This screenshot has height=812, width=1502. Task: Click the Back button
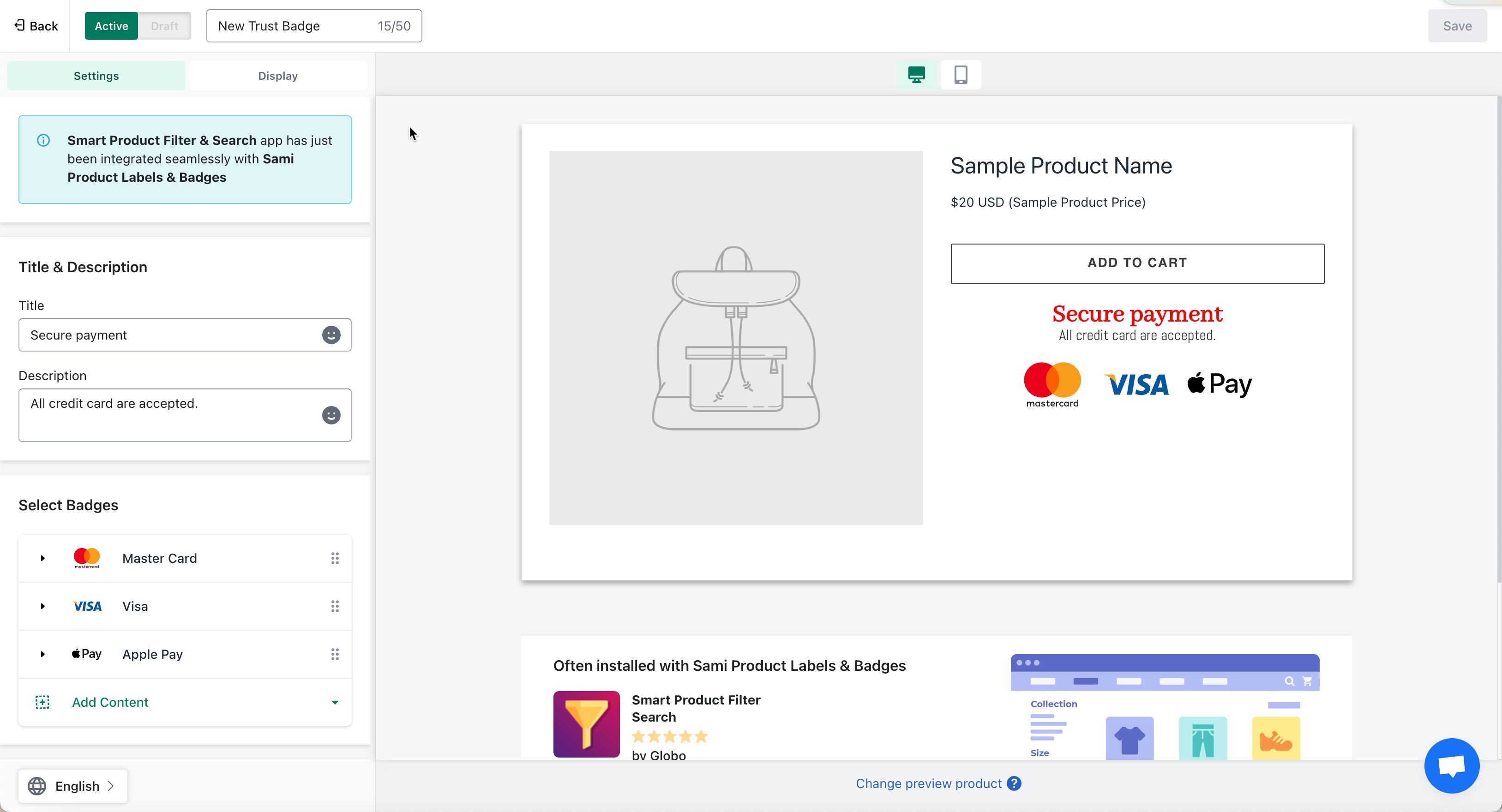[36, 26]
